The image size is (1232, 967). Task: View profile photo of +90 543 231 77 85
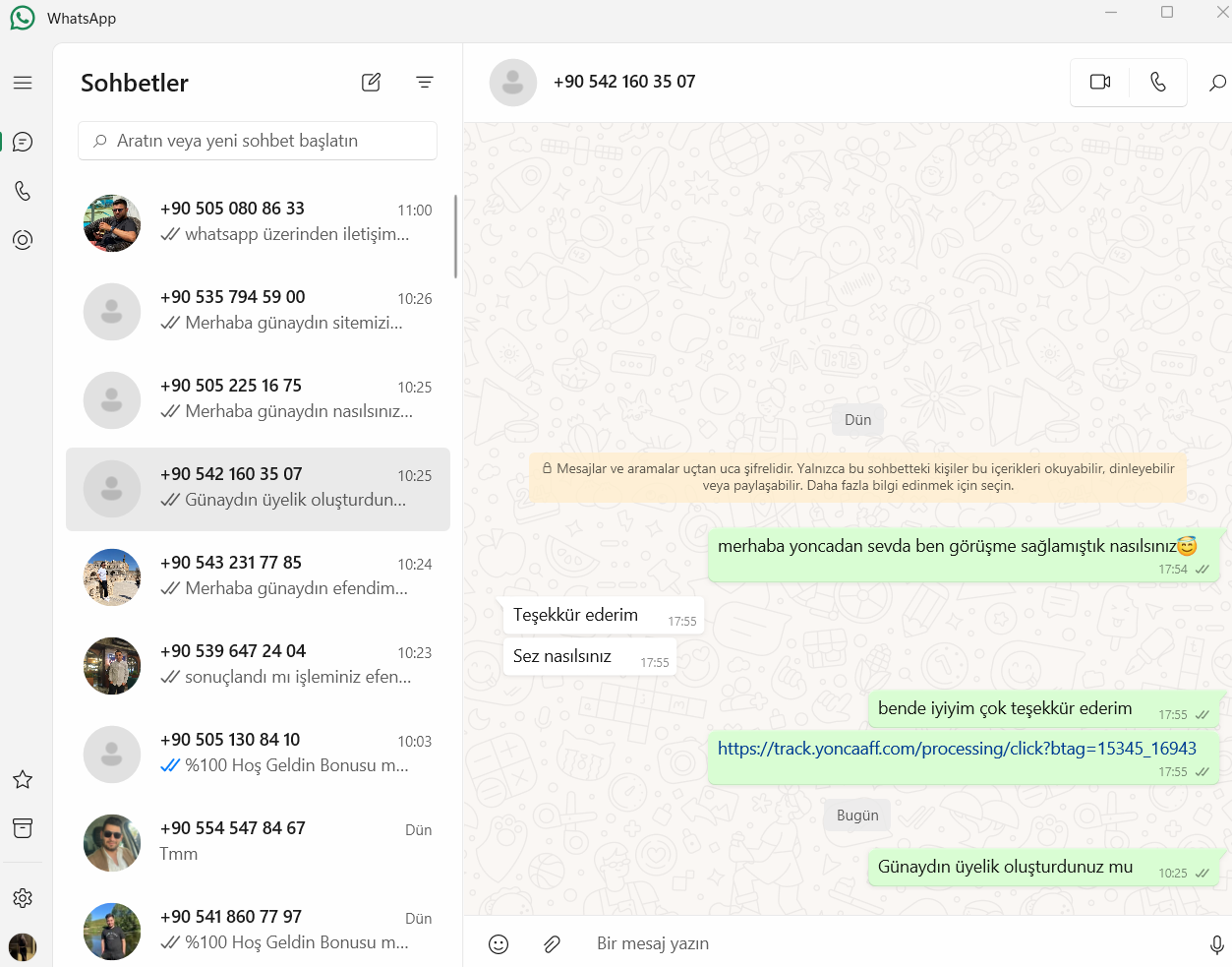(112, 577)
